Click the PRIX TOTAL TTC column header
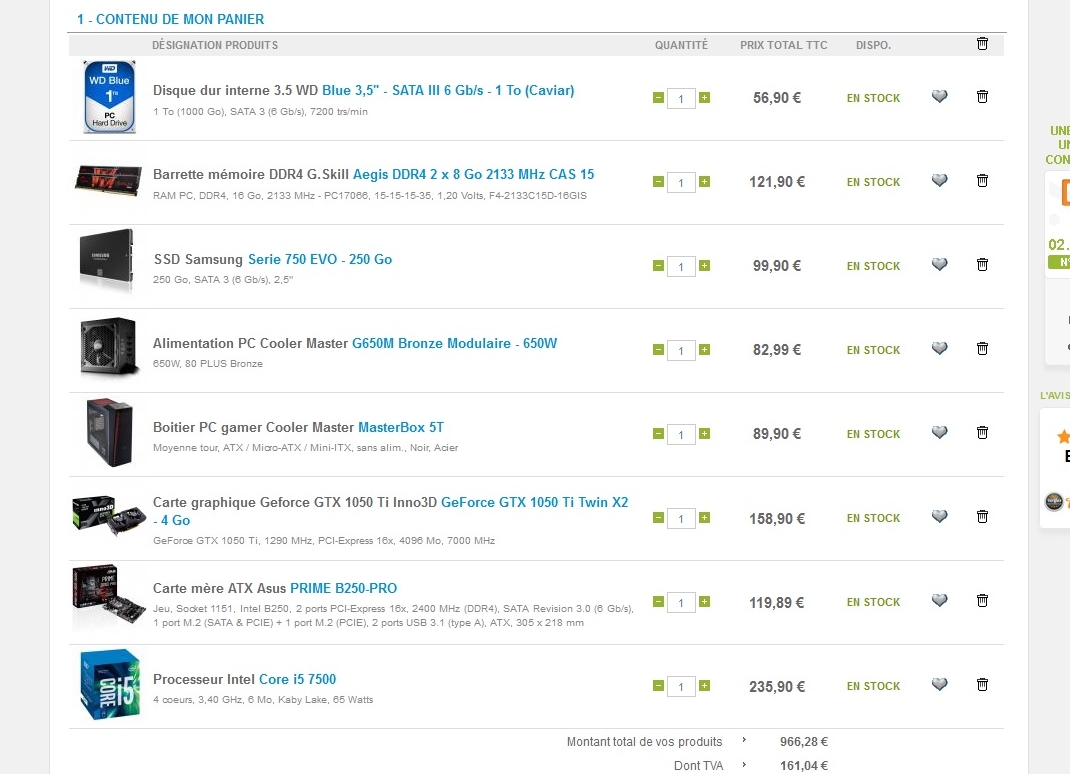The image size is (1070, 774). click(783, 45)
